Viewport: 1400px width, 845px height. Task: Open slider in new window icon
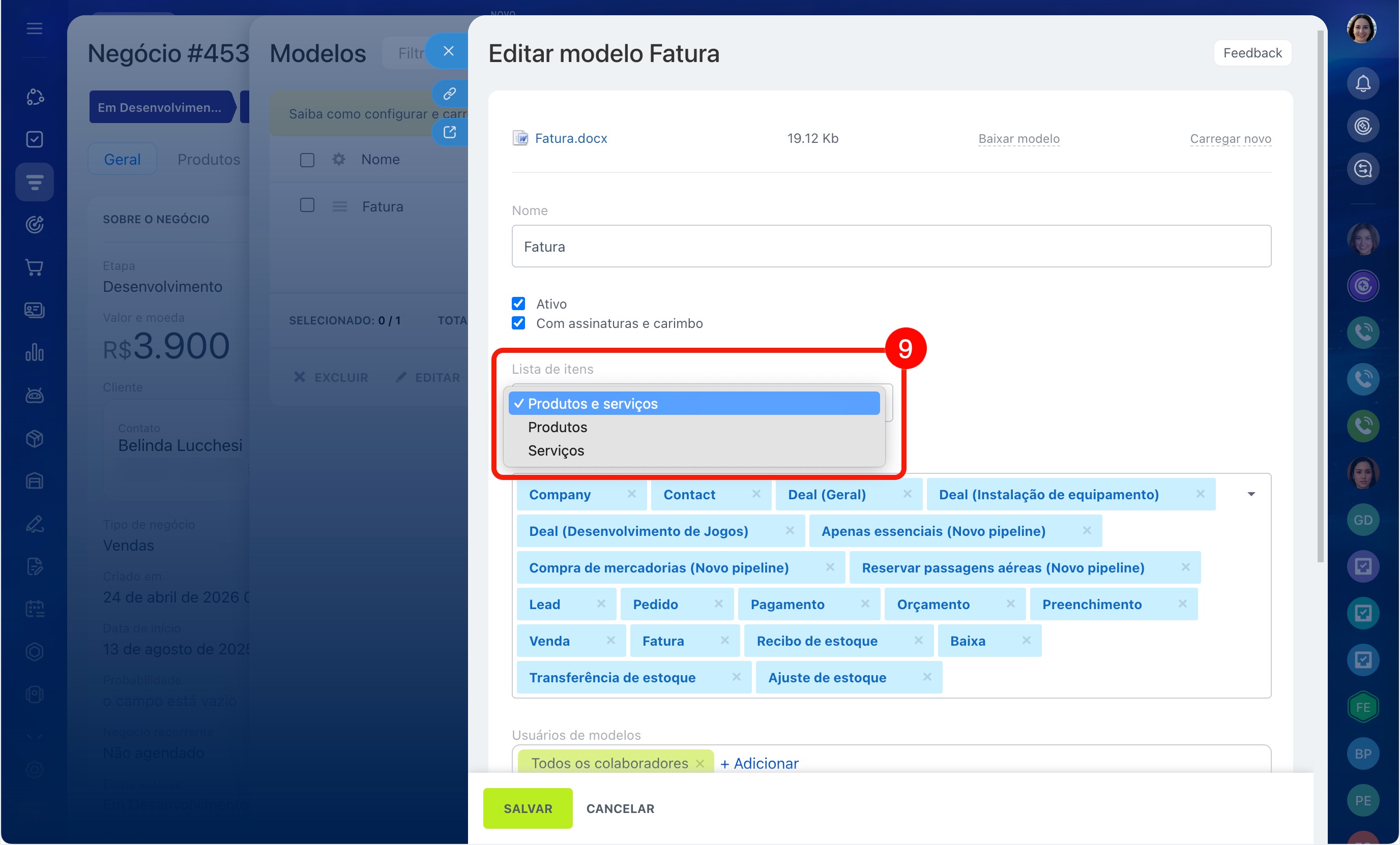click(449, 132)
